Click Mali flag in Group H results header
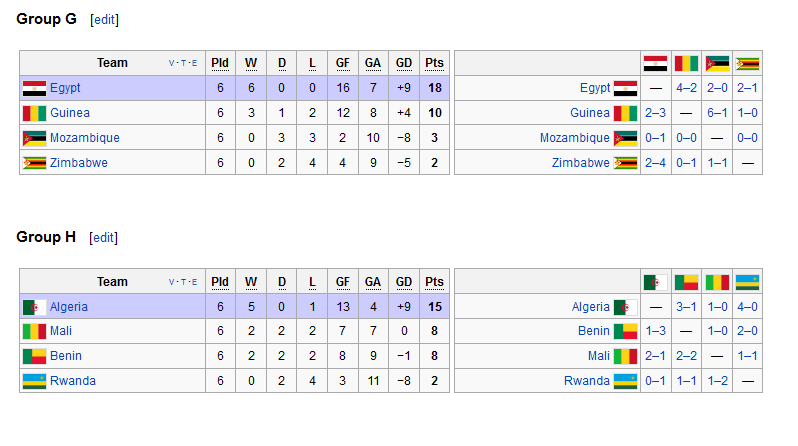The image size is (798, 446). [x=717, y=282]
